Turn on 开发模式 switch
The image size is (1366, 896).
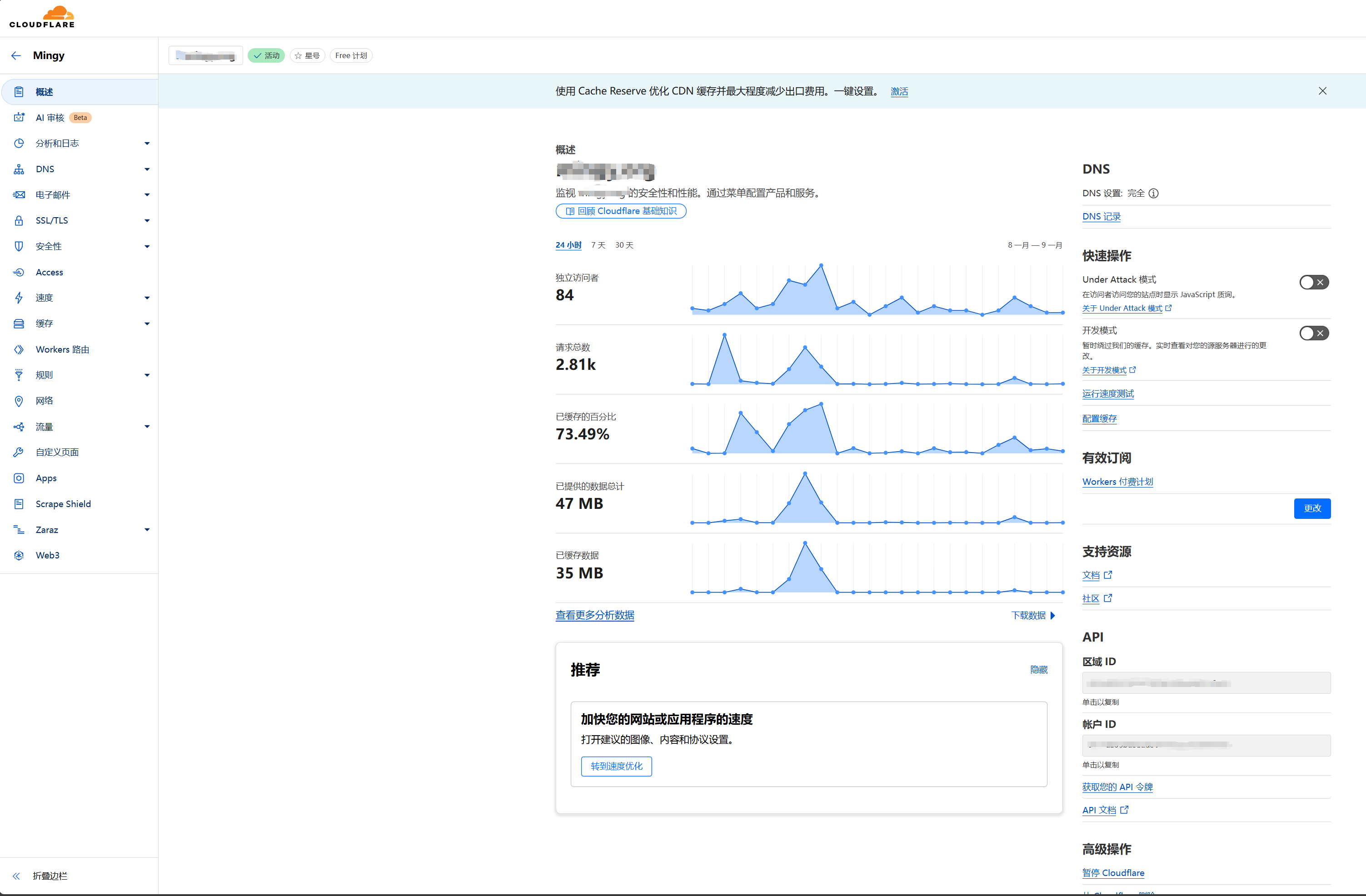pos(1314,334)
